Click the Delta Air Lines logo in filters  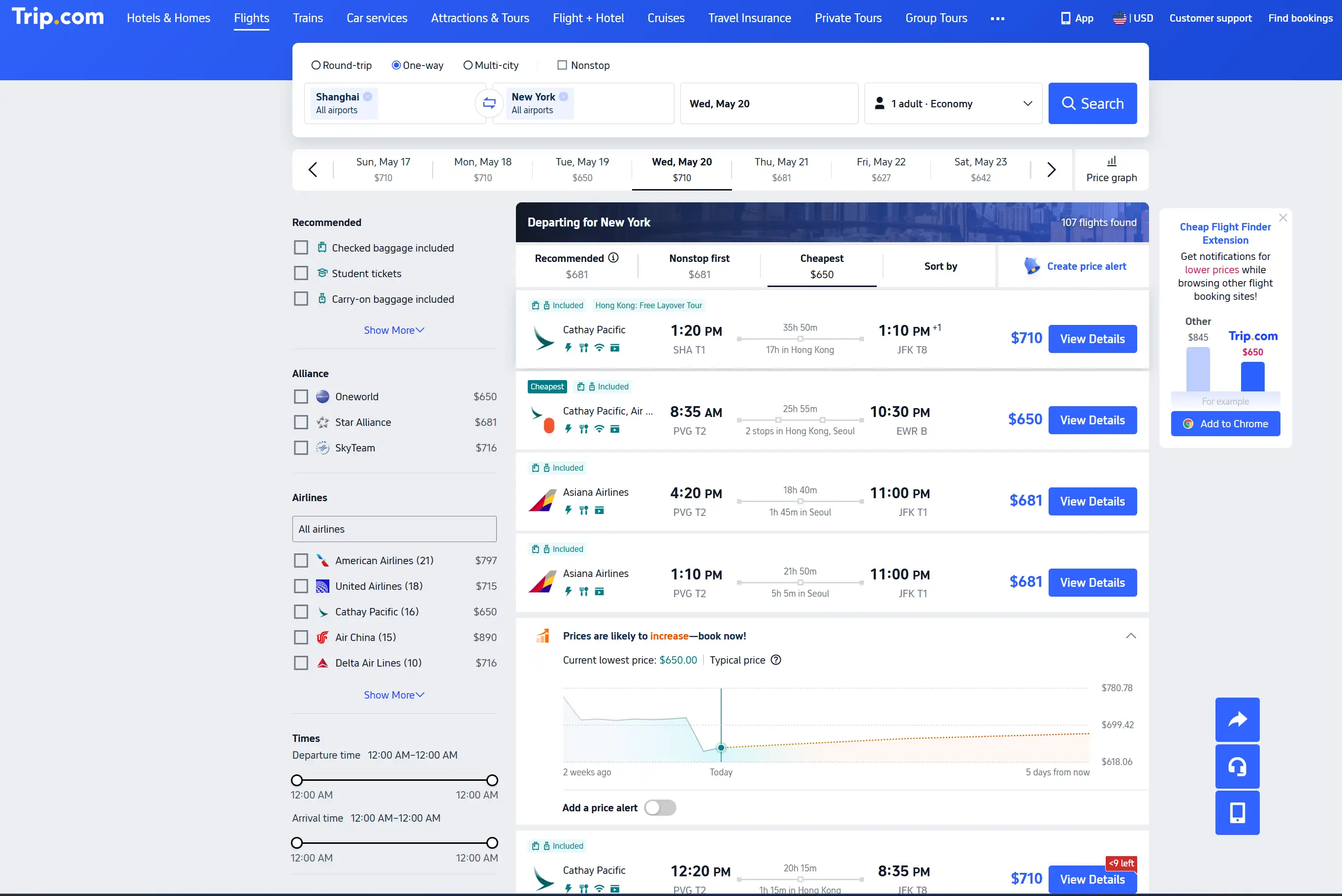pyautogui.click(x=323, y=663)
